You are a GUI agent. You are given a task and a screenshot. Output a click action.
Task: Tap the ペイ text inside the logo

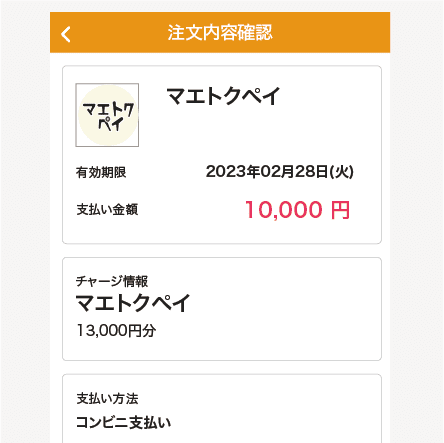pos(111,124)
